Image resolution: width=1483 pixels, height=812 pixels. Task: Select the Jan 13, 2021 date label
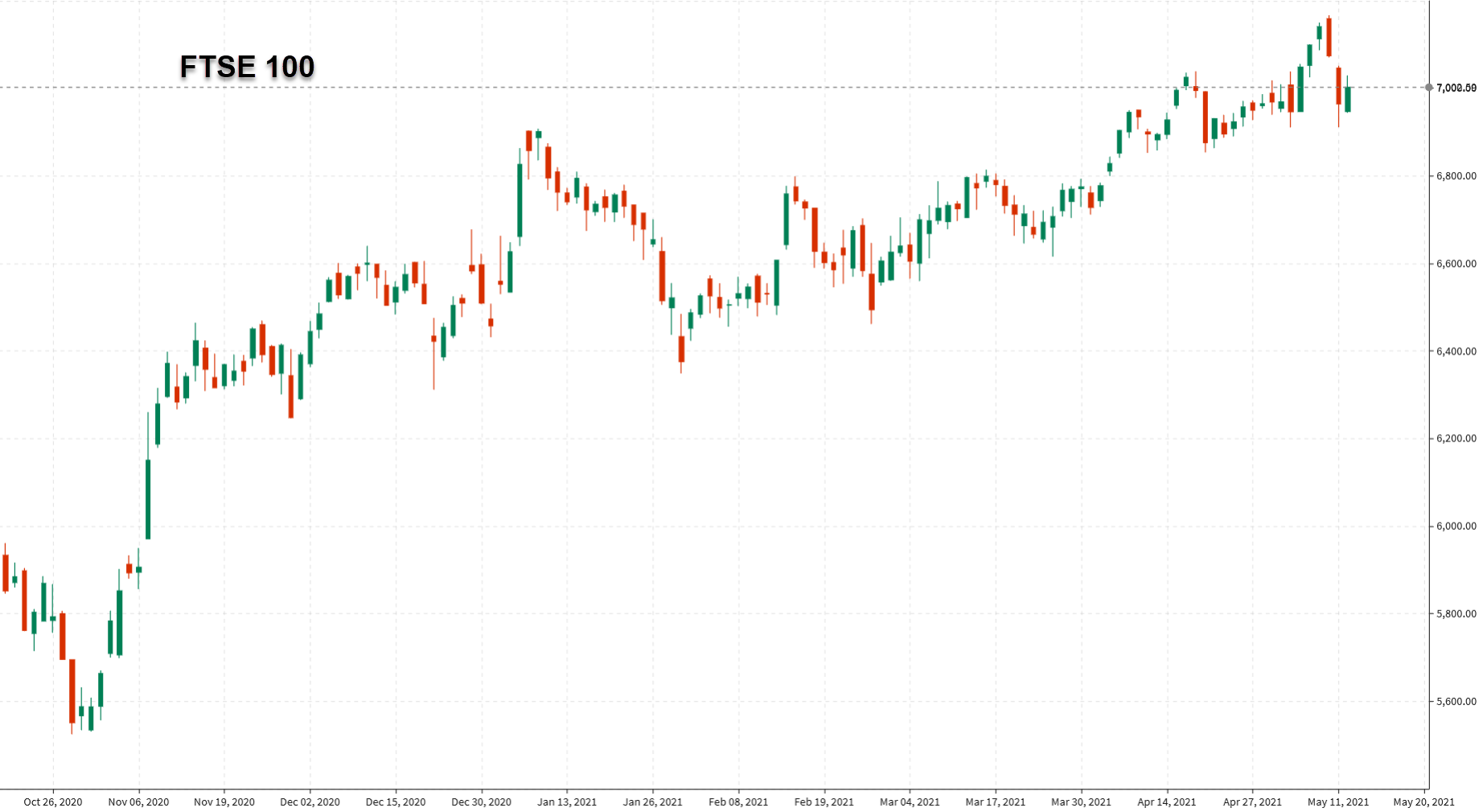[x=567, y=802]
